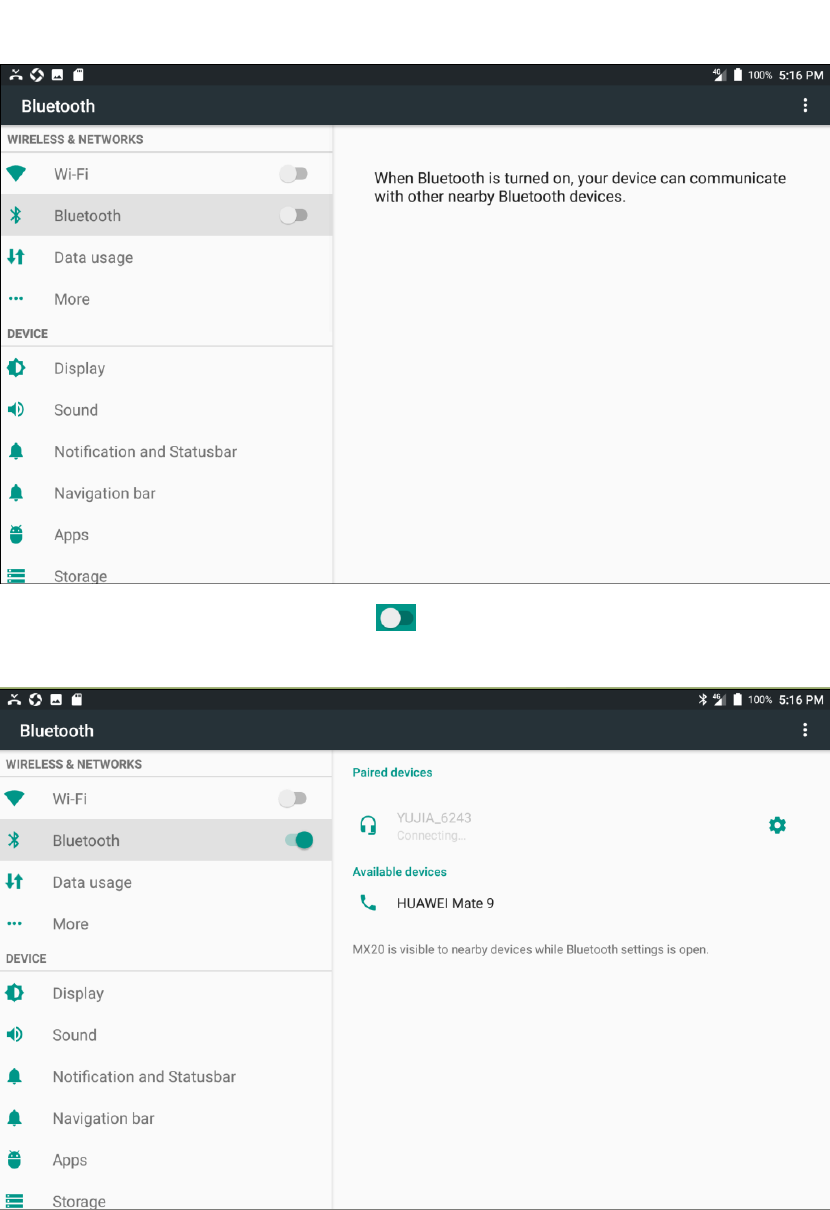Click '5:16 PM' clock on Bluetooth-off screen
Viewport: 830px width, 1210px height.
pos(801,75)
